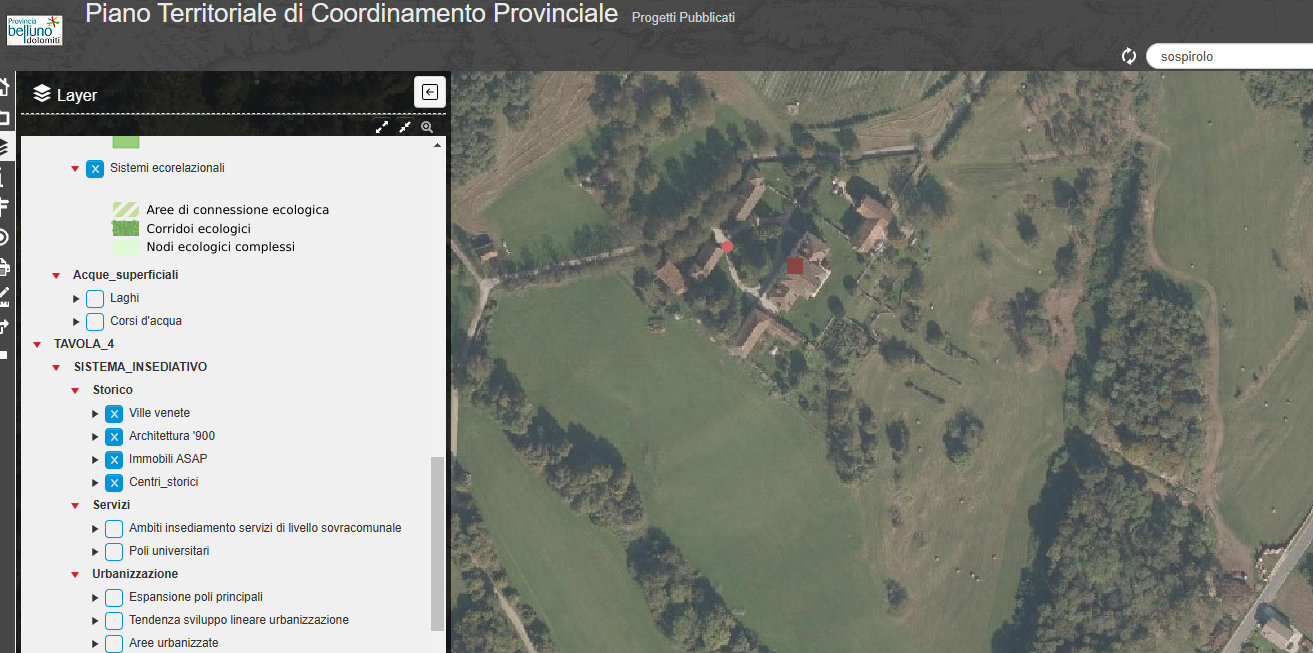Enable the Laghi layer checkbox

click(95, 299)
